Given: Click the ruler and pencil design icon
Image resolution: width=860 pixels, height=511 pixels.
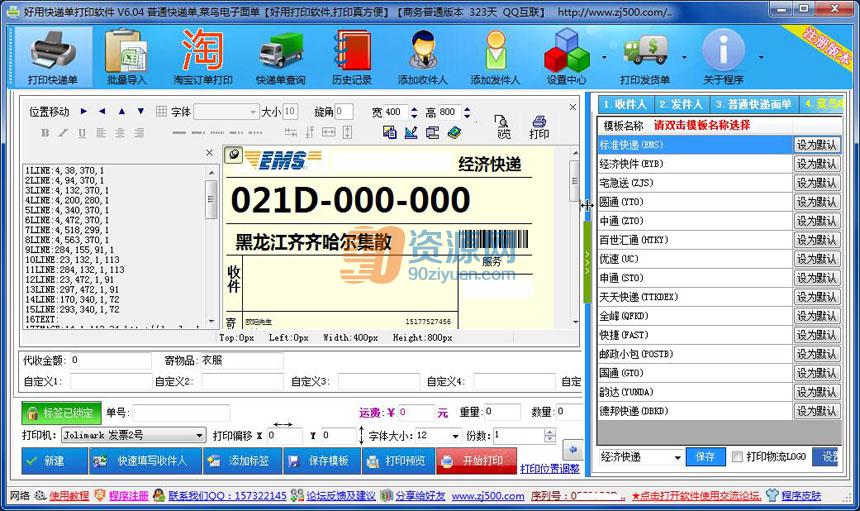Looking at the screenshot, I should coord(411,132).
